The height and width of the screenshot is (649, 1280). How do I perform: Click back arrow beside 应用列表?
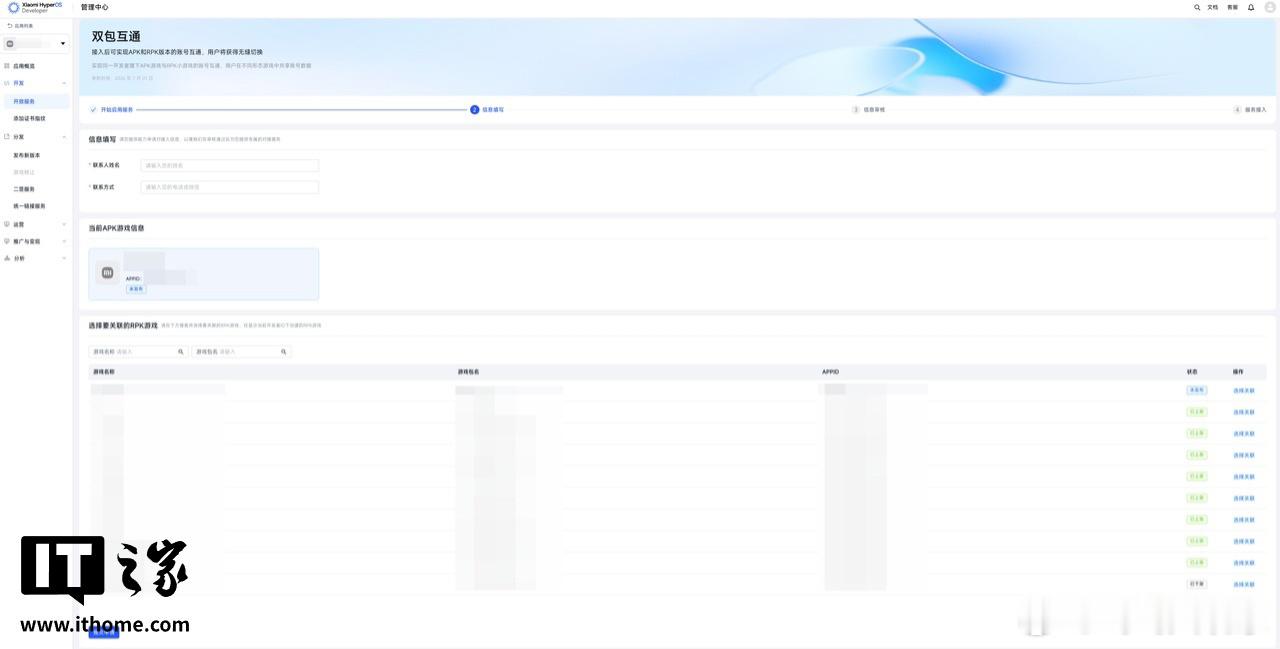click(9, 26)
